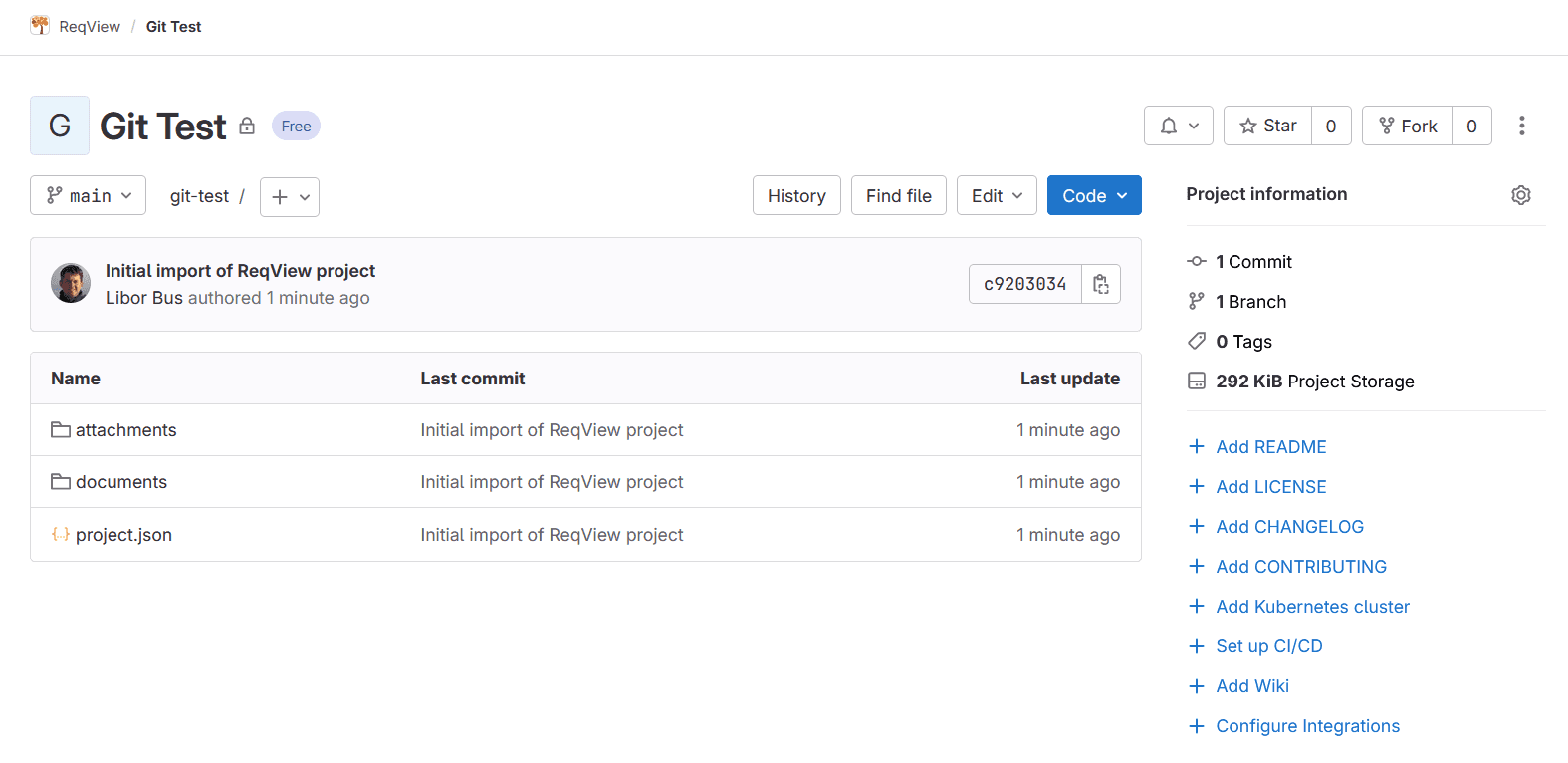Viewport: 1568px width, 763px height.
Task: Open last commit link in project.json row
Action: point(552,535)
